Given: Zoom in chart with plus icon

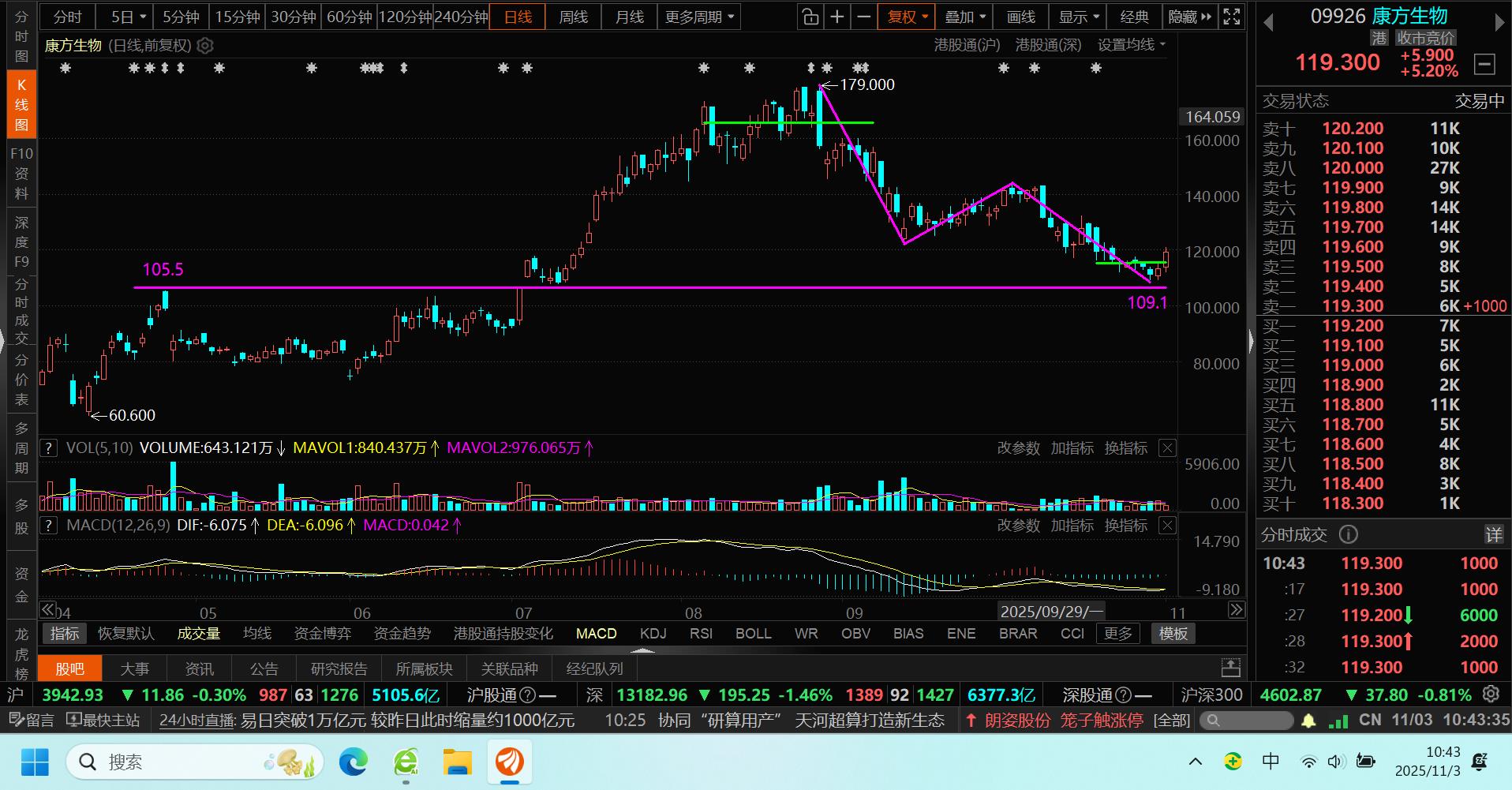Looking at the screenshot, I should [837, 17].
